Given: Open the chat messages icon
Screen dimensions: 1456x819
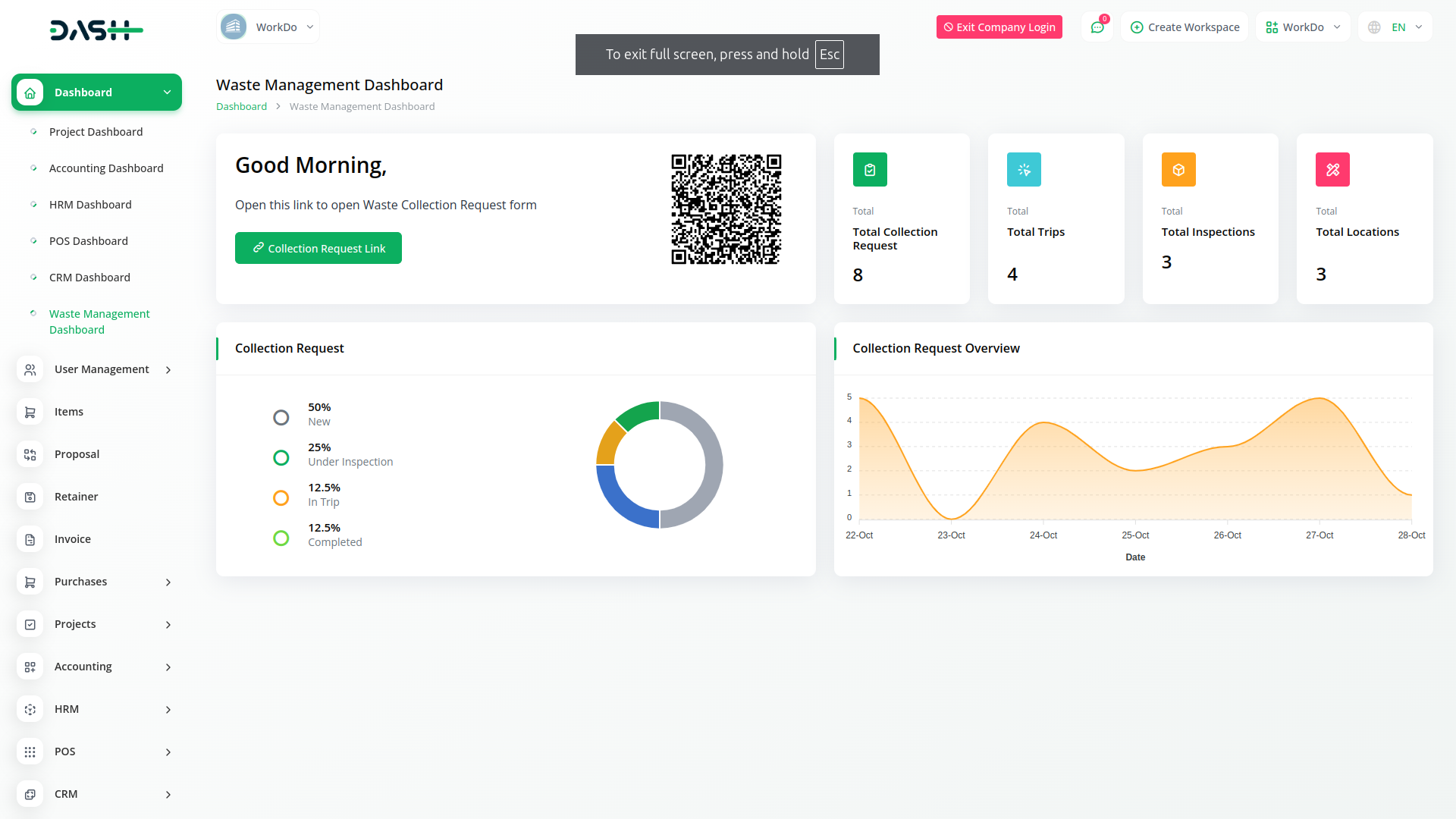Looking at the screenshot, I should [x=1097, y=27].
